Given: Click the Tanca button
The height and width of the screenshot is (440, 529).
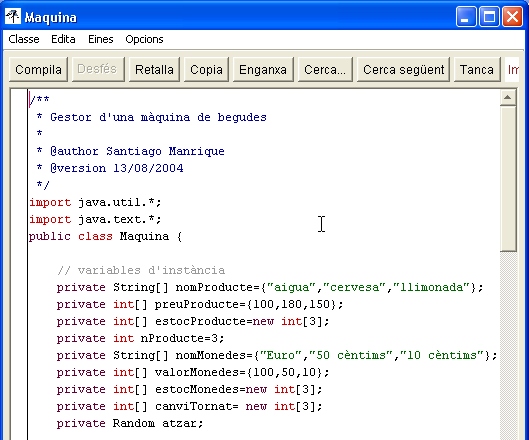Looking at the screenshot, I should [x=477, y=70].
